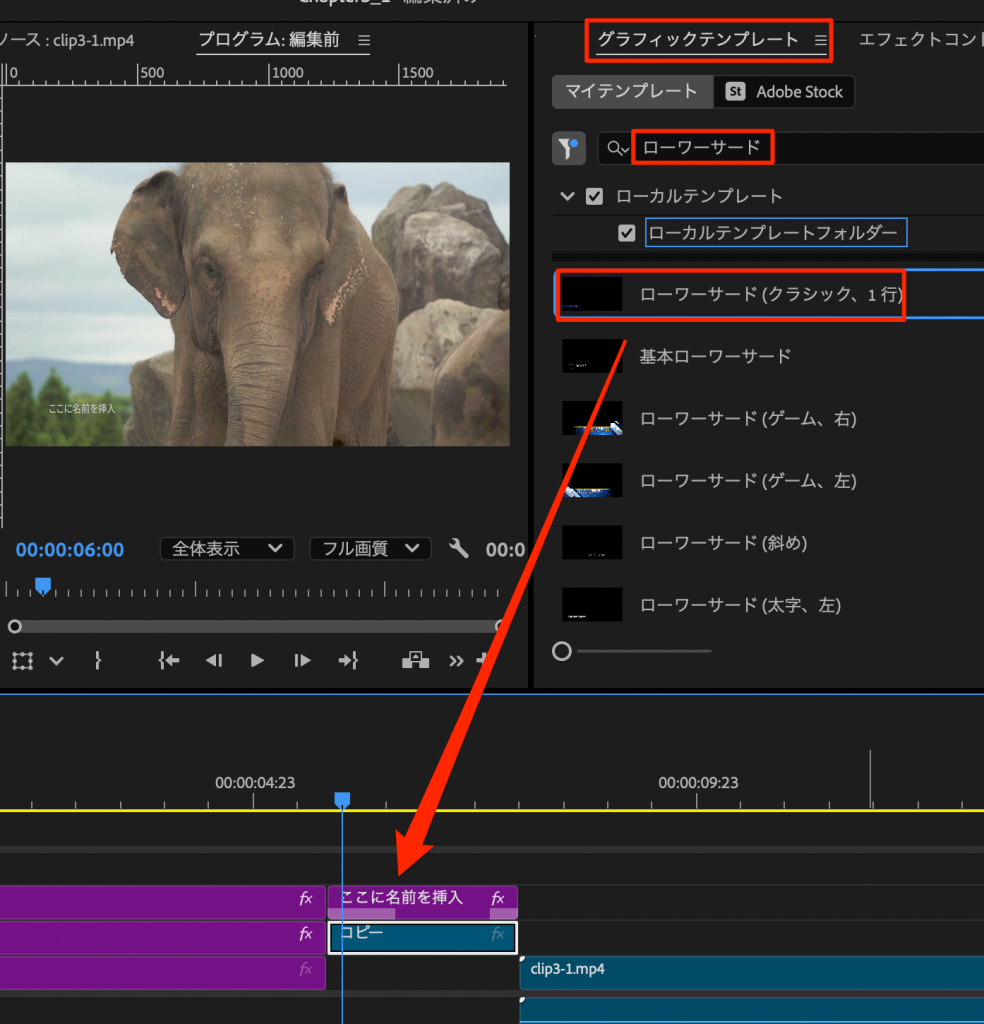The image size is (984, 1024).
Task: Click the thumbnail size slider handle
Action: [562, 651]
